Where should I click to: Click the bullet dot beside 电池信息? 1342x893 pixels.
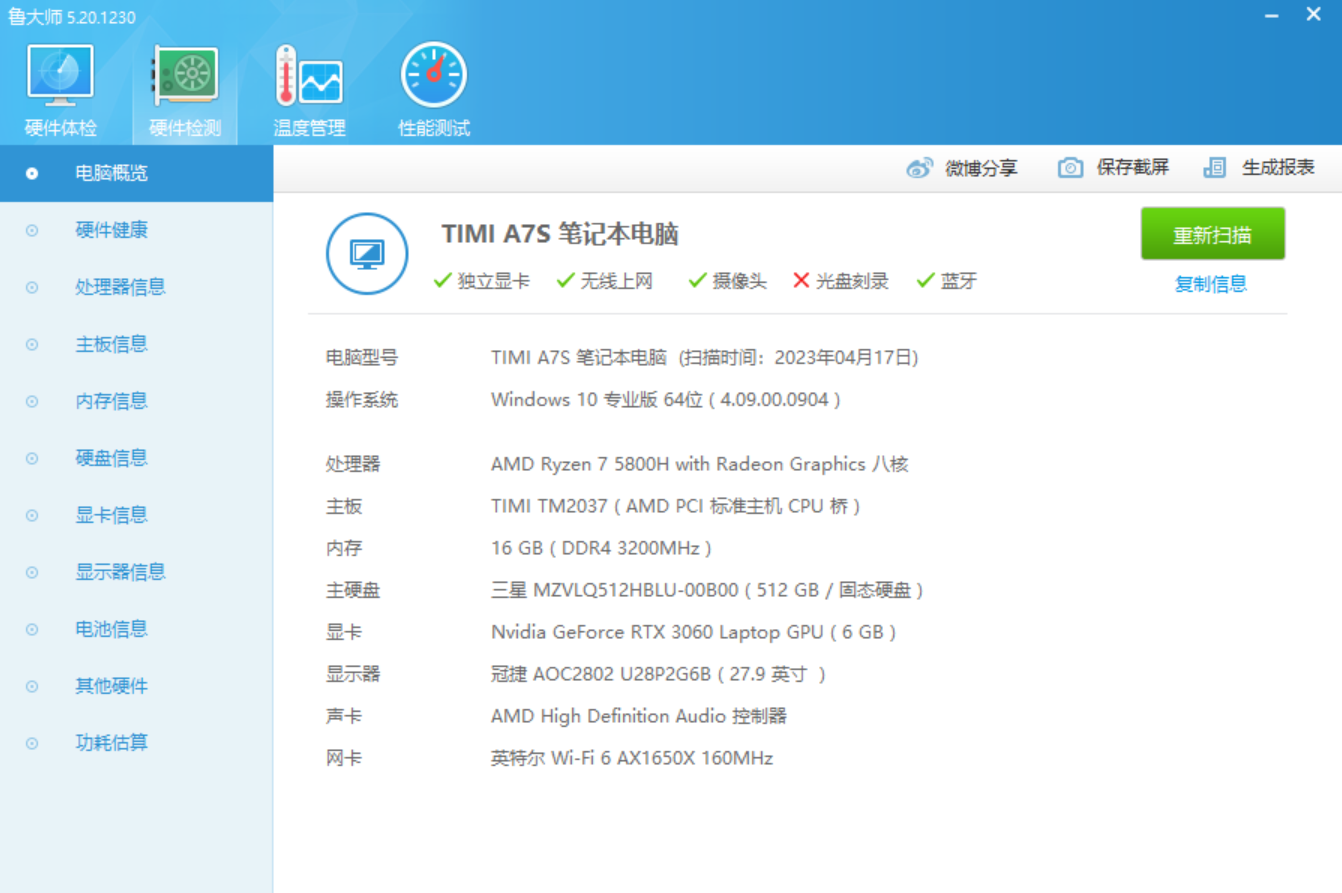[32, 630]
